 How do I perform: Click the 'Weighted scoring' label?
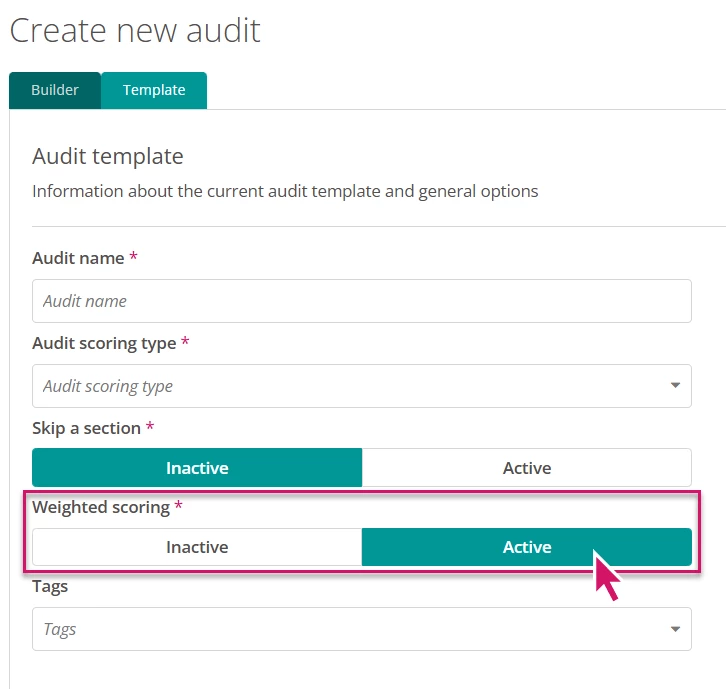(101, 507)
